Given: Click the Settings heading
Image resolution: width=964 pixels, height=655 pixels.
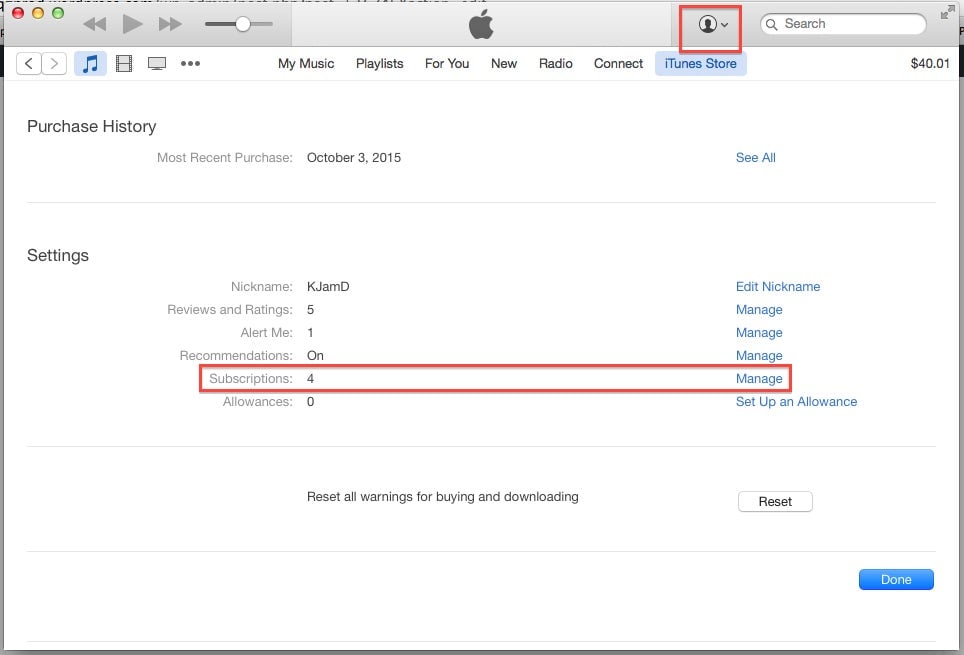Looking at the screenshot, I should coord(58,255).
